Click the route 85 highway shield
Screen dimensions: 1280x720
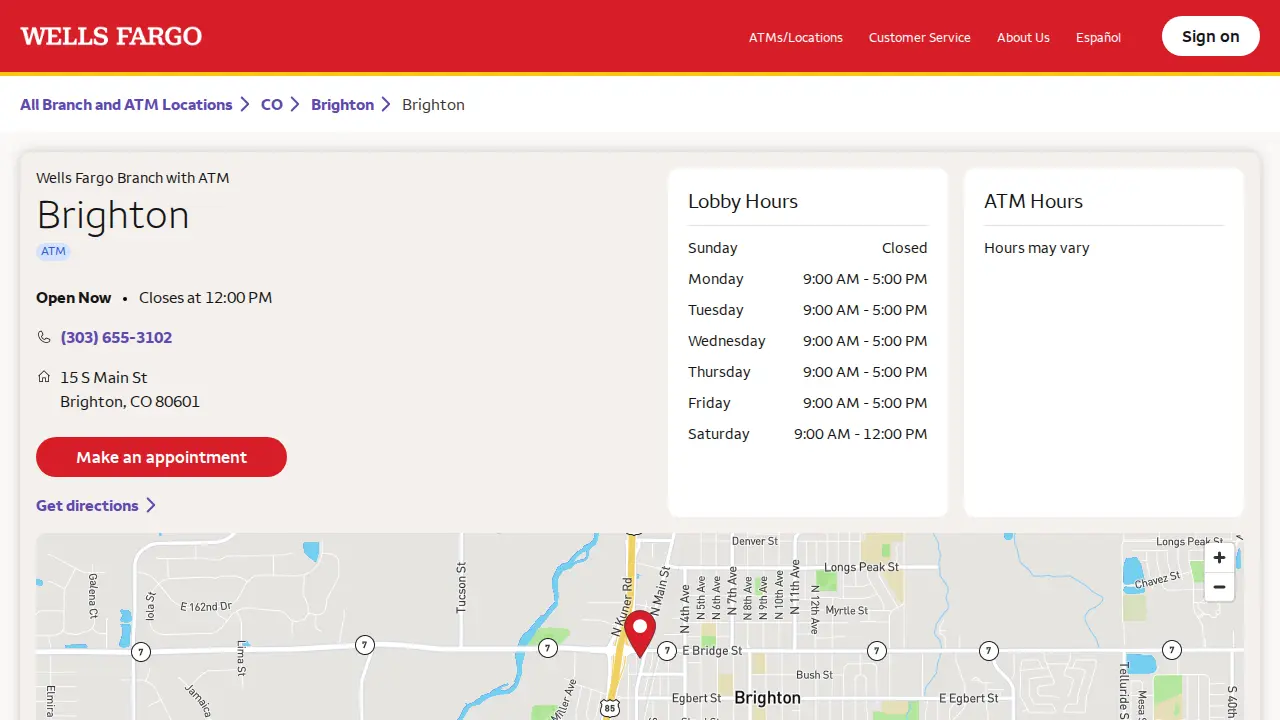610,708
